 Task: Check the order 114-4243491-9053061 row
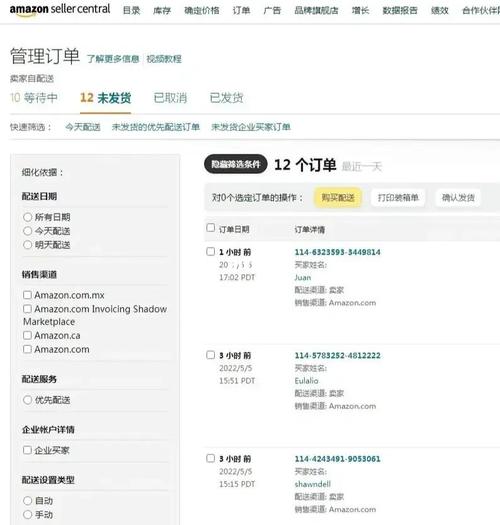pos(211,458)
